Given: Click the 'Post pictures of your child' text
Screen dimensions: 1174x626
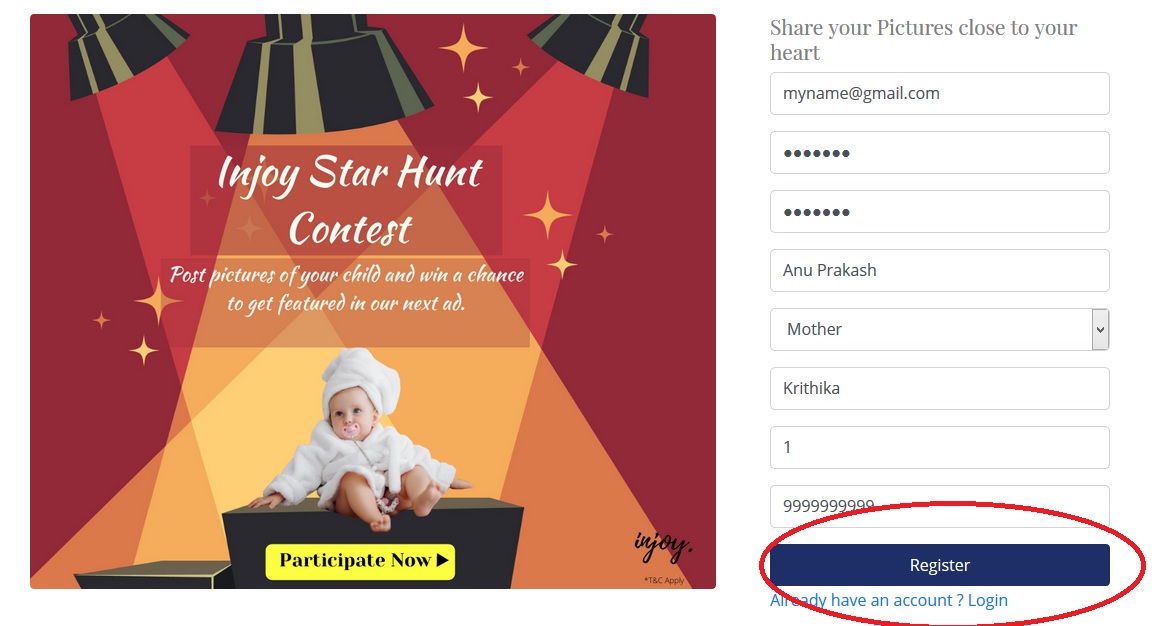Looking at the screenshot, I should tap(346, 288).
